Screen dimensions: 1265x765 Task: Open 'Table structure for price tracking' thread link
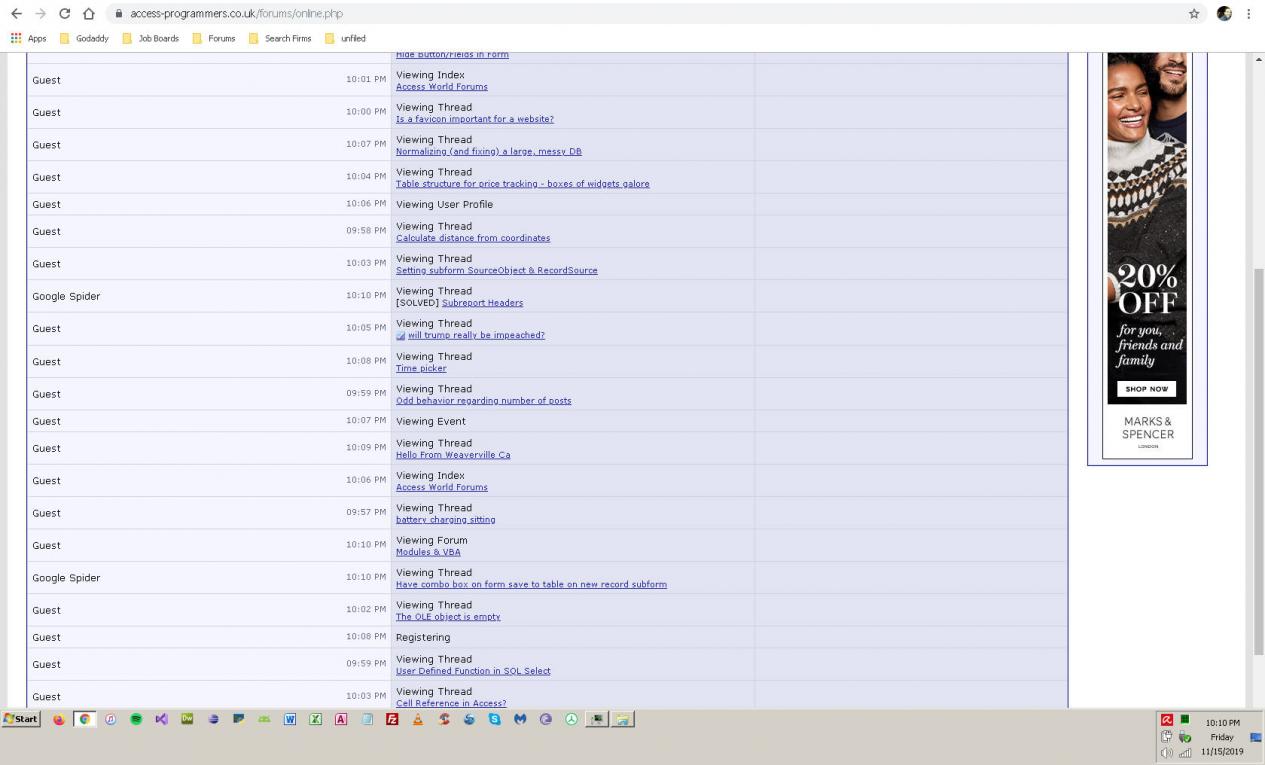(522, 184)
